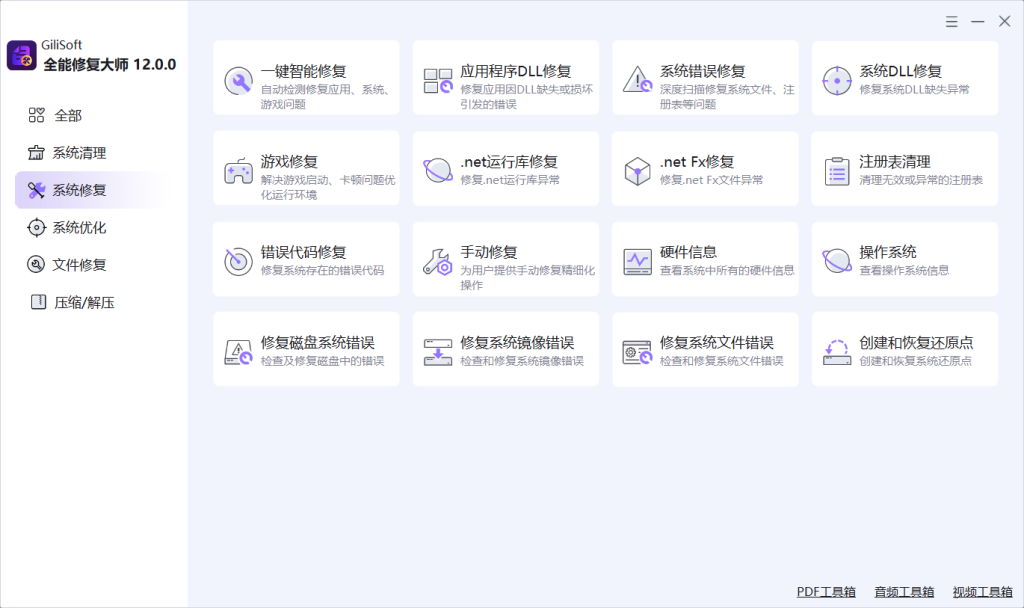Click the 注册表清理 clipboard icon
The height and width of the screenshot is (608, 1024).
coord(837,170)
